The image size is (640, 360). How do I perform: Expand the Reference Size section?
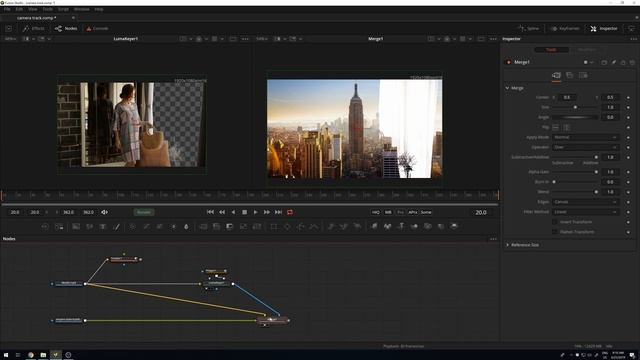click(507, 245)
